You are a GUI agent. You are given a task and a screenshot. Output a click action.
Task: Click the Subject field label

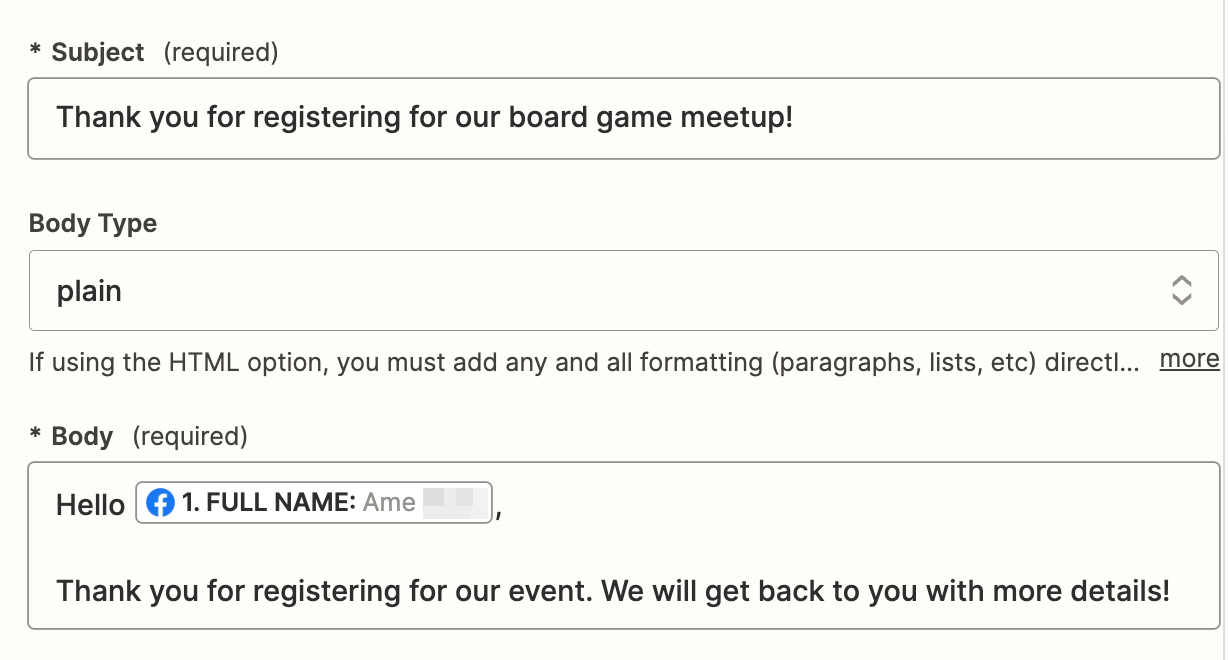(x=98, y=52)
